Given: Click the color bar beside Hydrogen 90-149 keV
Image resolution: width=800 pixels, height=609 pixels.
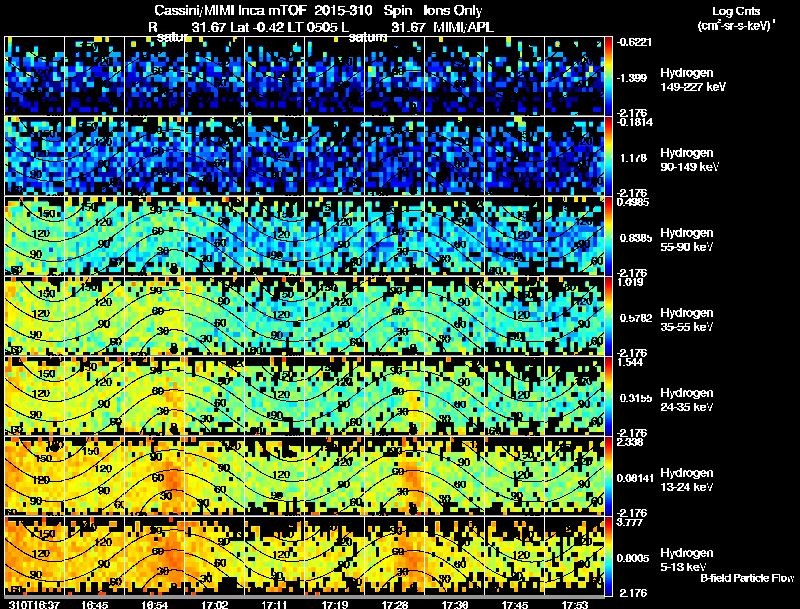Looking at the screenshot, I should [609, 156].
